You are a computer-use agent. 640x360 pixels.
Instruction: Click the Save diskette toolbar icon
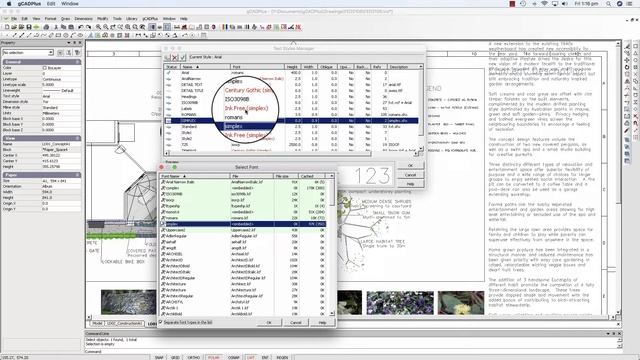pos(29,27)
